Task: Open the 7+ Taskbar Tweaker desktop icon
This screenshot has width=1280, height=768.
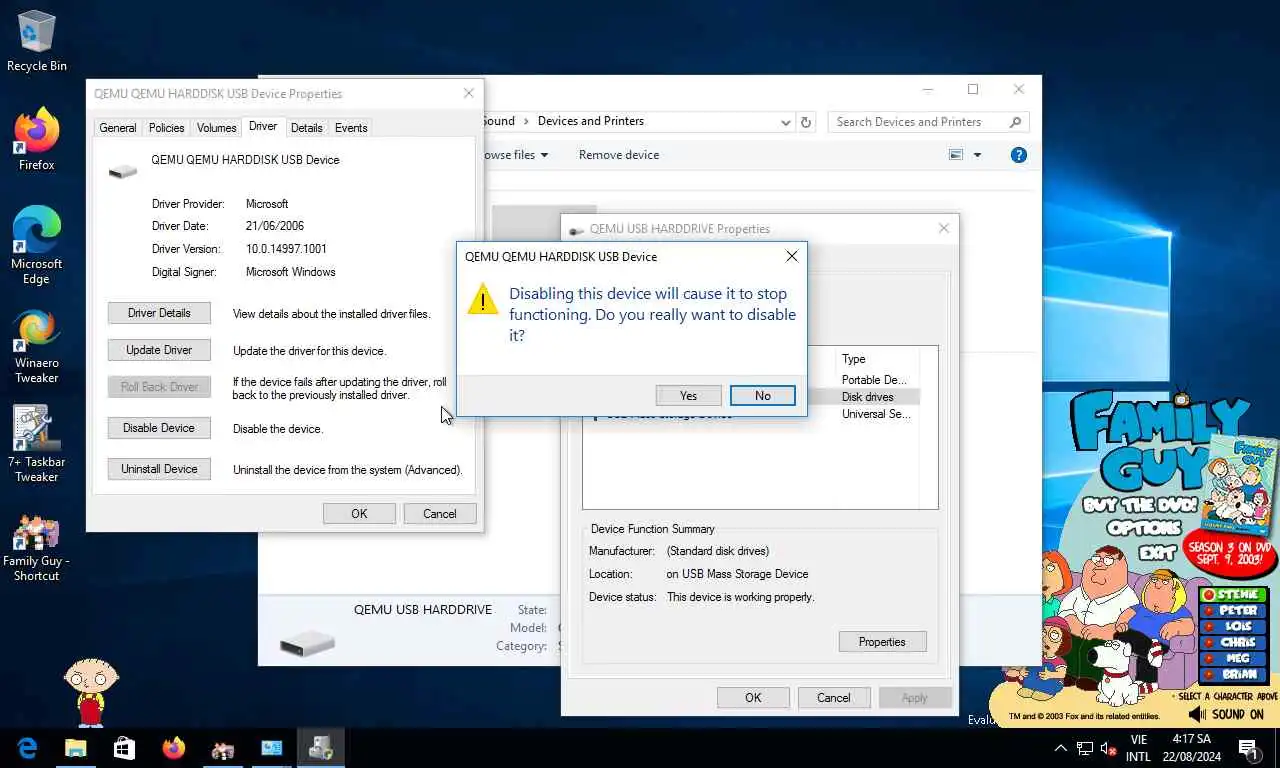Action: 37,444
